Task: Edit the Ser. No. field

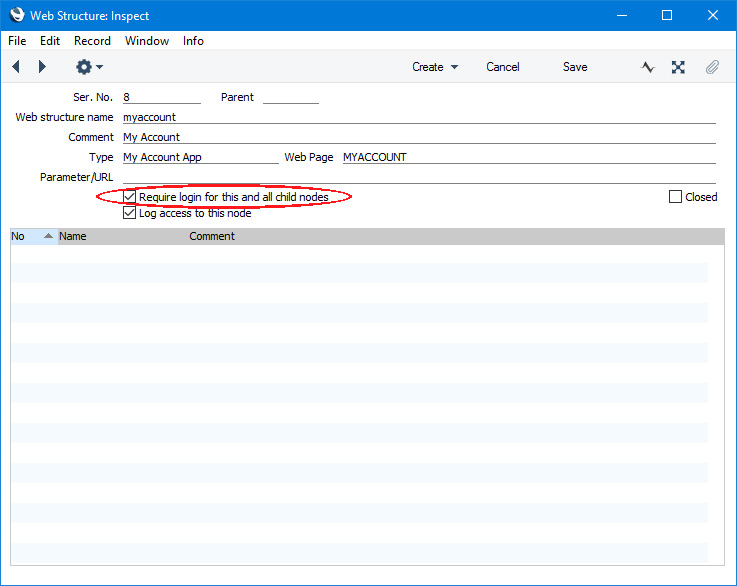Action: click(162, 97)
